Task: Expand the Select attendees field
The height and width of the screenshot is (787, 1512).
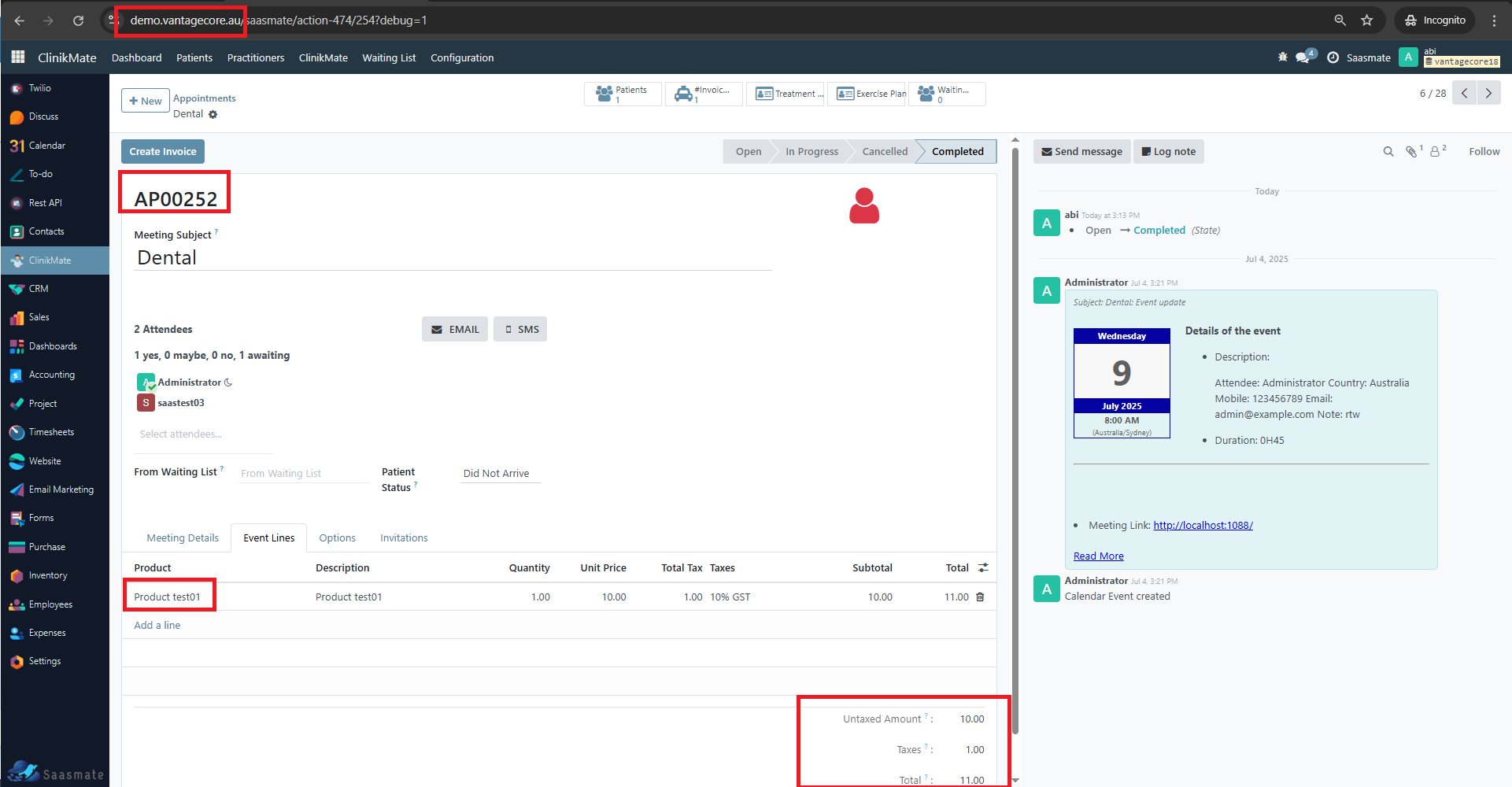Action: 203,434
